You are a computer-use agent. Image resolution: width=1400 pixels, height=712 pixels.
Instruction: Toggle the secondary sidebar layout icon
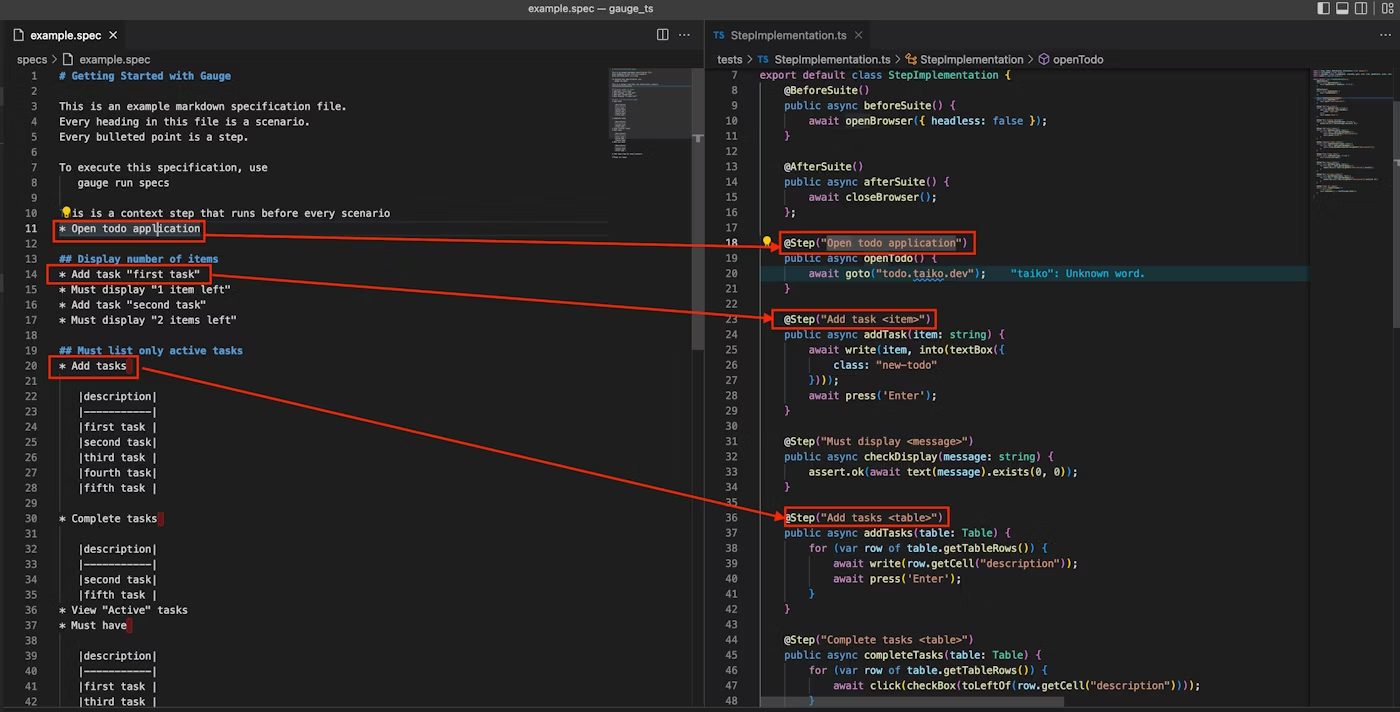(x=1363, y=9)
